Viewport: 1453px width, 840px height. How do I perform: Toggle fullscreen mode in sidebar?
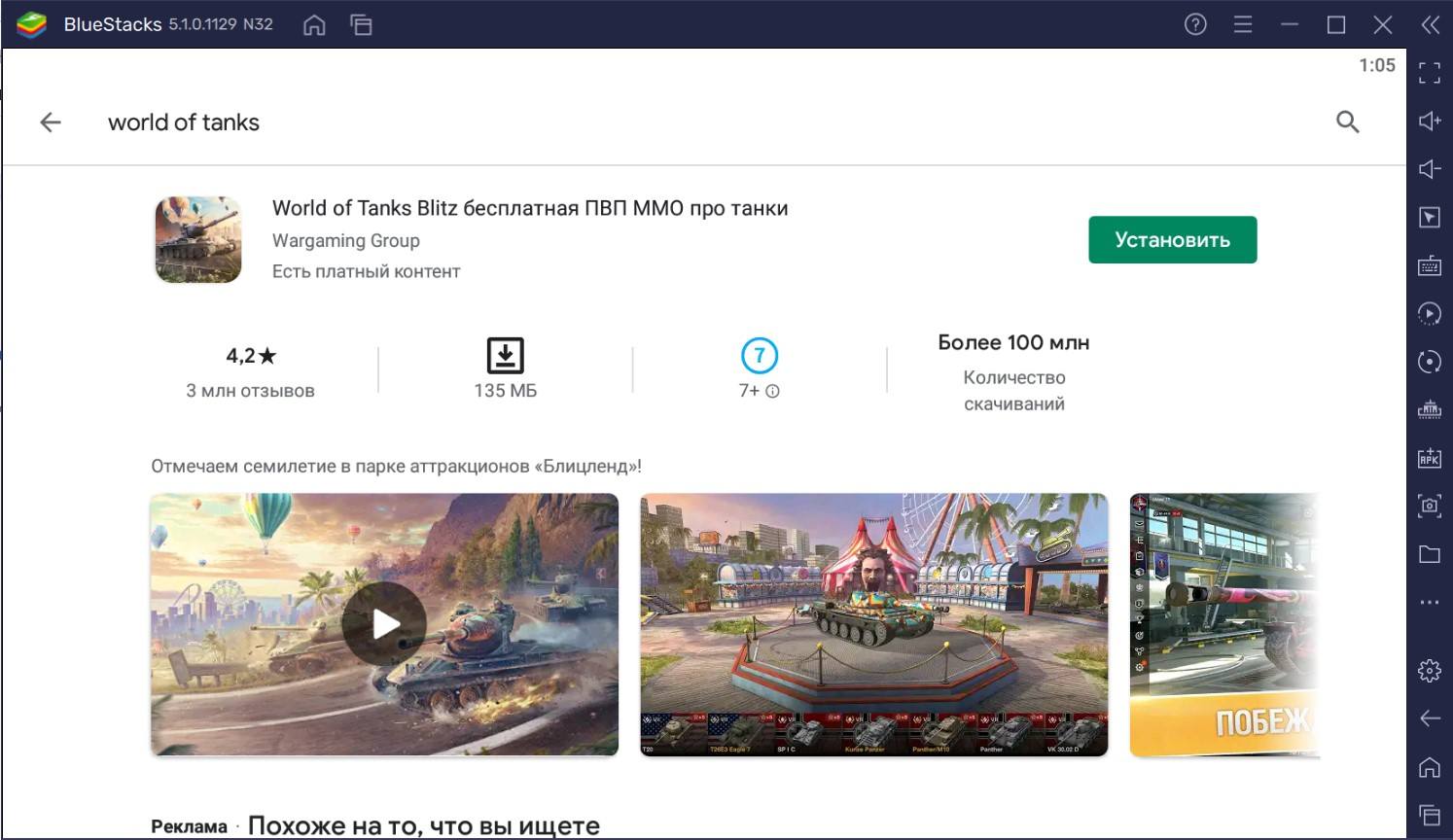pyautogui.click(x=1429, y=73)
